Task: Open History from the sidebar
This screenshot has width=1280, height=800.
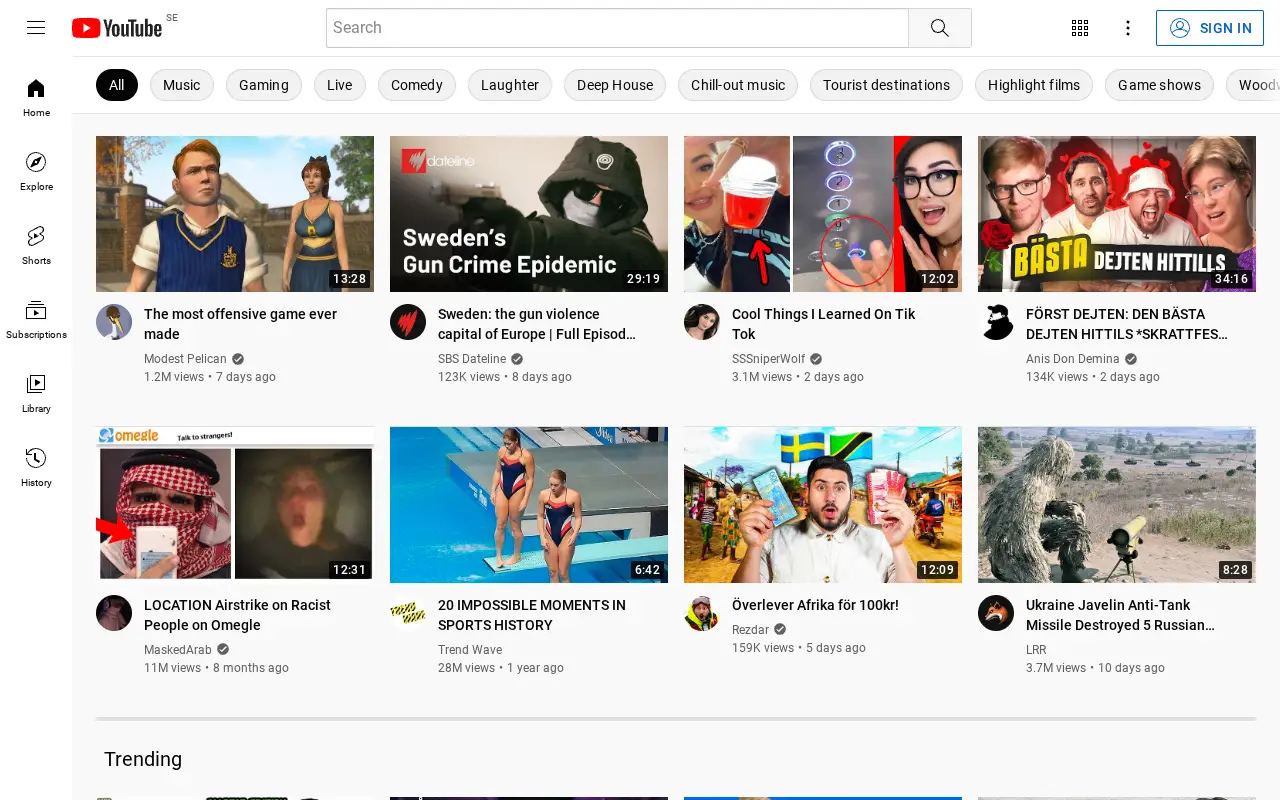Action: point(36,468)
